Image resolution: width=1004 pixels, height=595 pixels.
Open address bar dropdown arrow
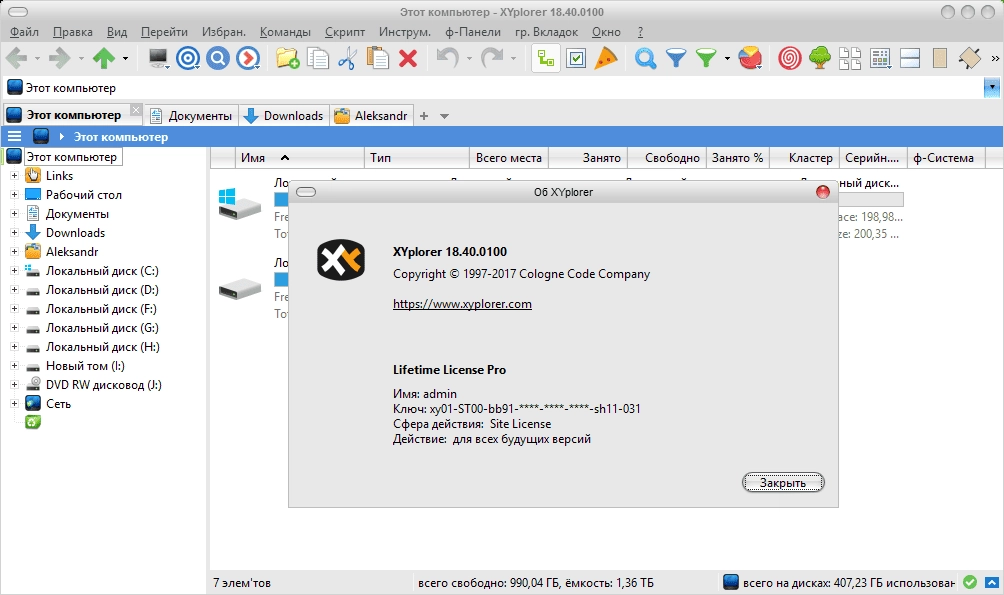click(x=992, y=86)
